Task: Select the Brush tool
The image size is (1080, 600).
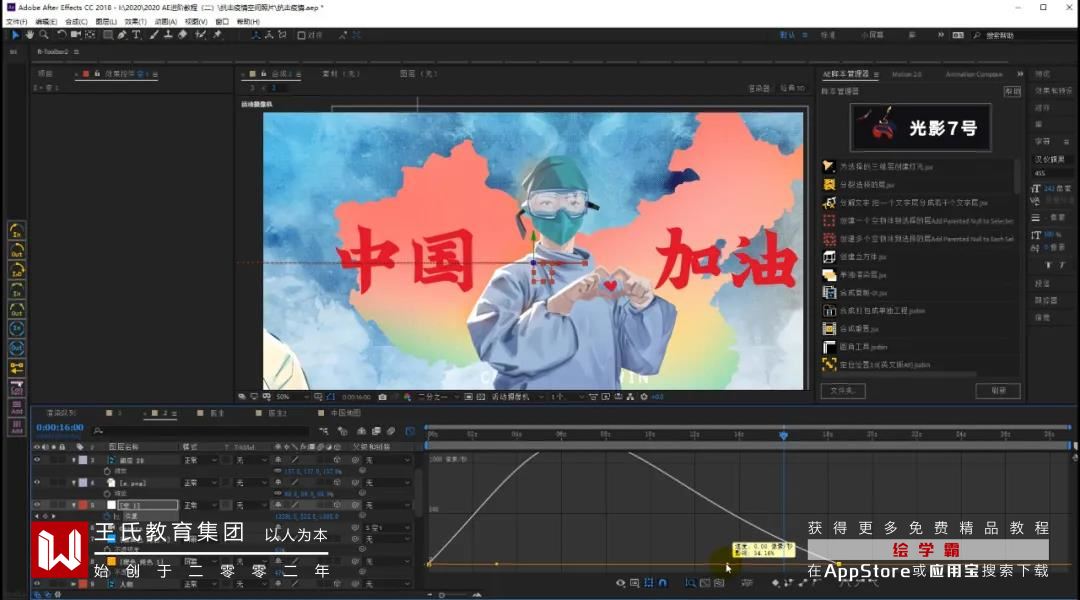Action: point(154,34)
